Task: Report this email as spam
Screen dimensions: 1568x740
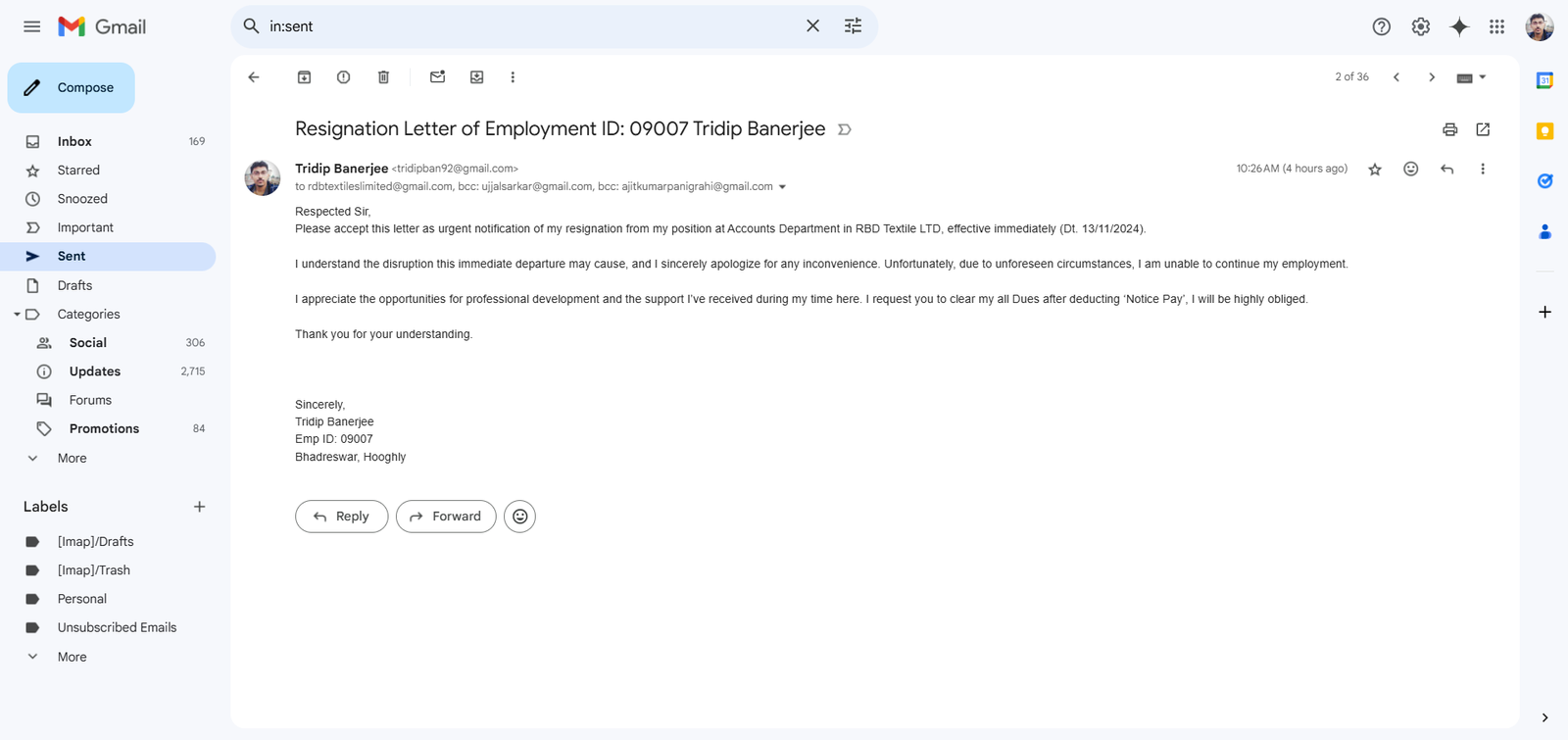Action: pos(343,77)
